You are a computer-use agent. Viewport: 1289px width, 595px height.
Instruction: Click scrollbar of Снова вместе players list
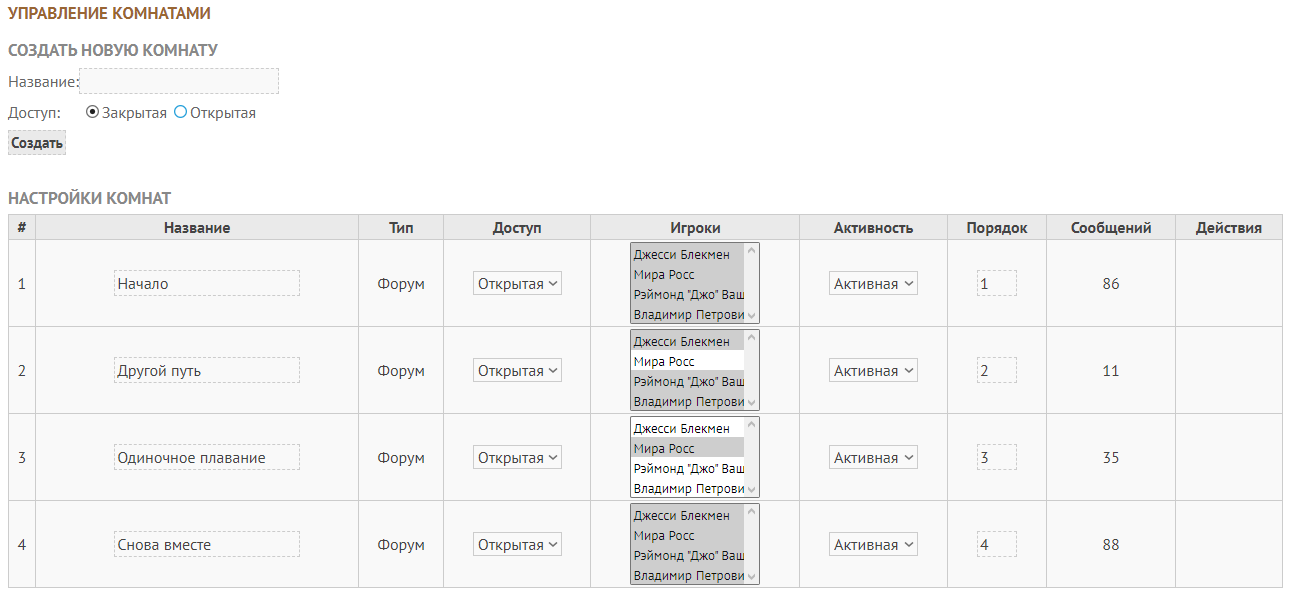(x=752, y=545)
